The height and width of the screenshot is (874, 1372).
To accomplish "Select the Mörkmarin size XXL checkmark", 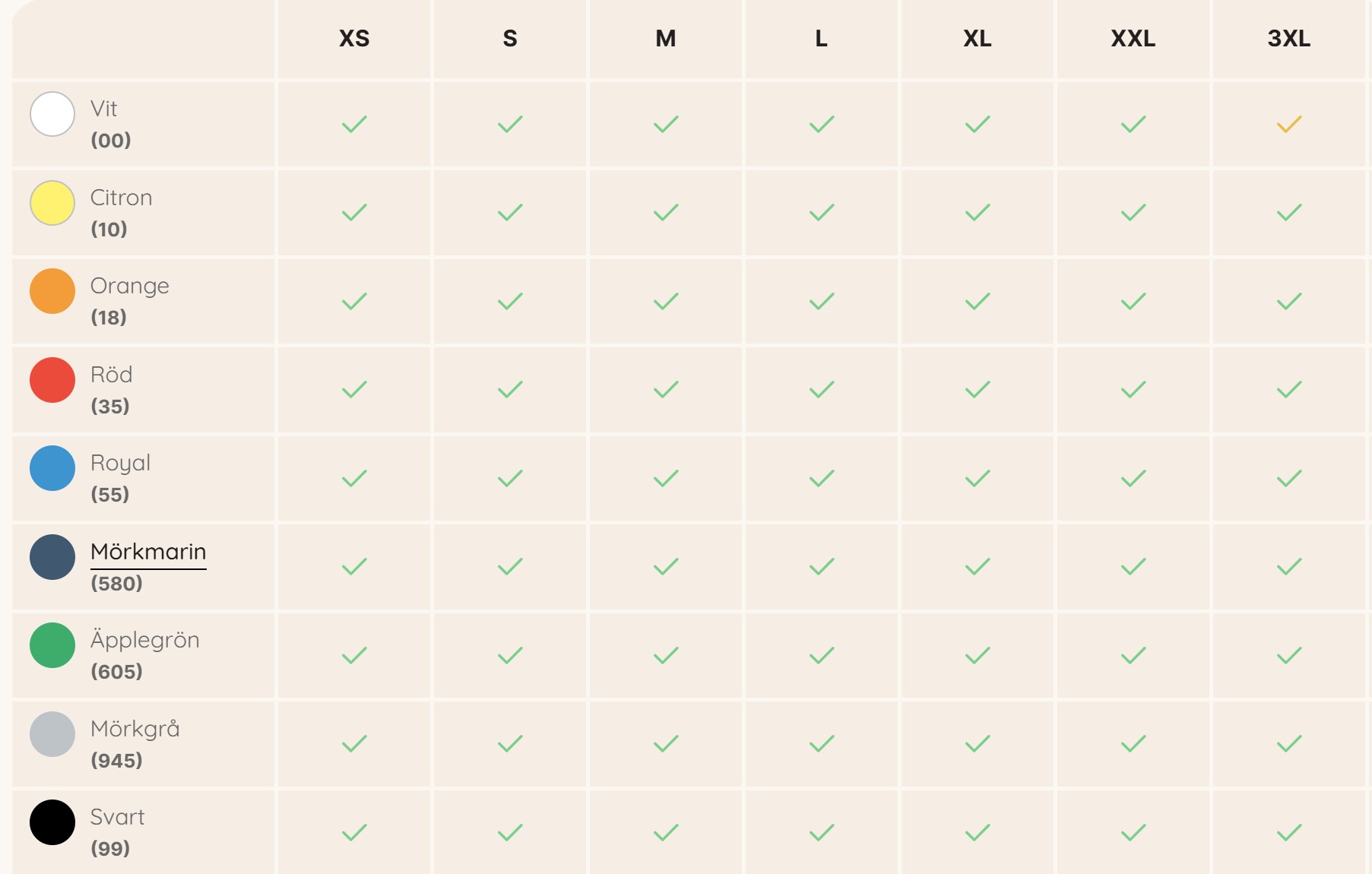I will point(1133,566).
